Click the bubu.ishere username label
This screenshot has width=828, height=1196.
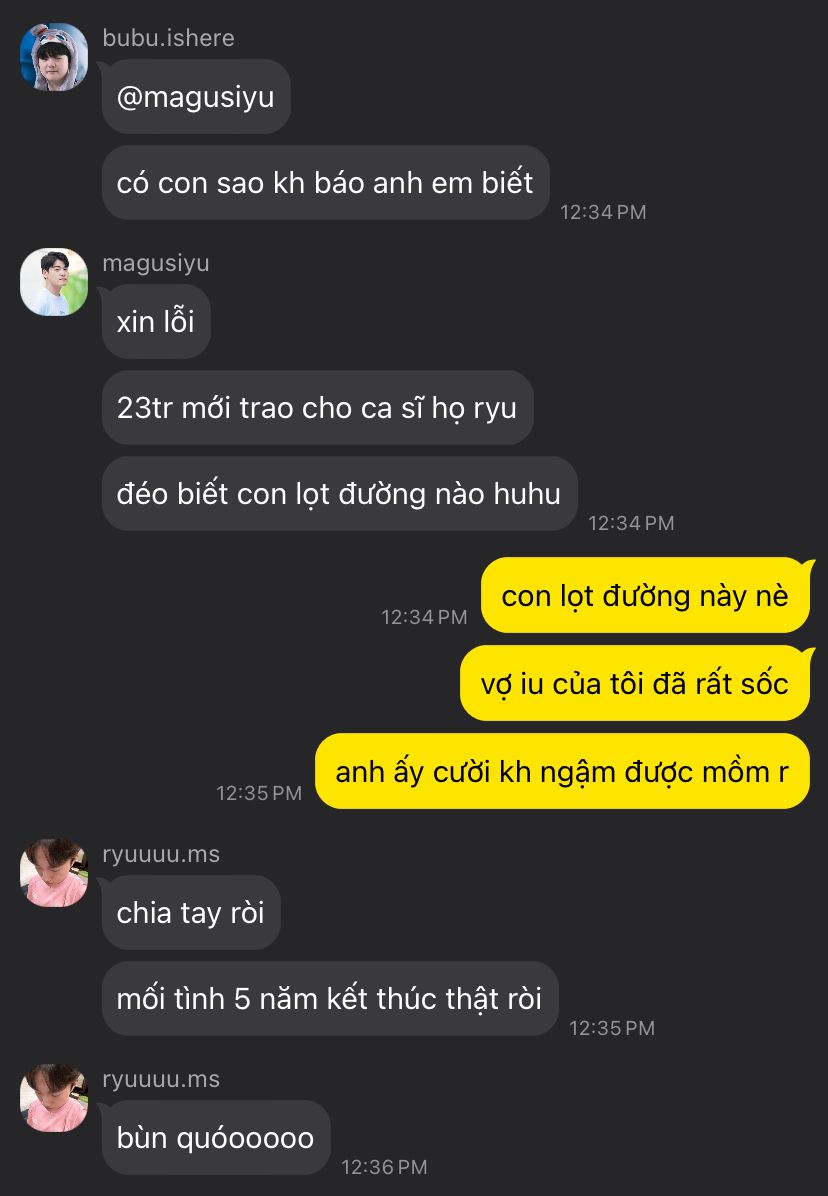tap(168, 37)
